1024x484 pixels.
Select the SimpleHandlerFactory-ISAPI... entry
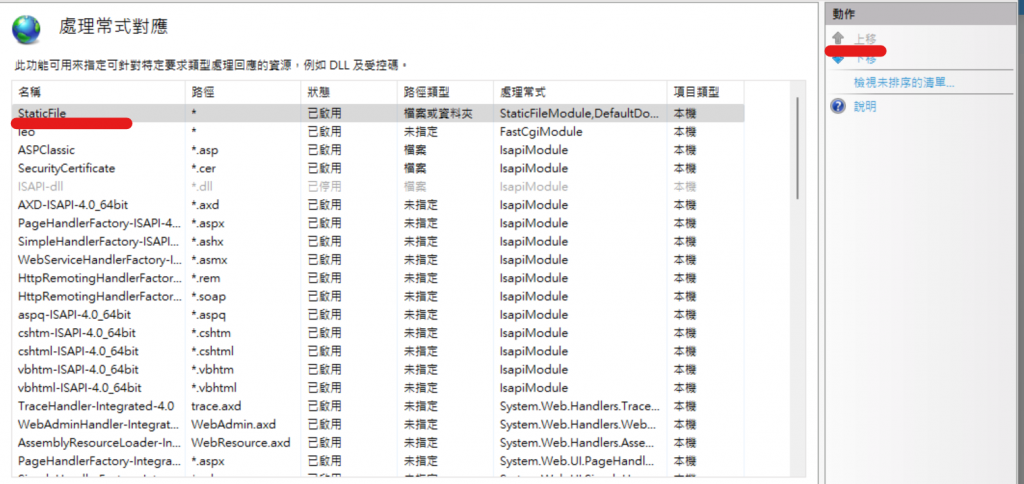[99, 242]
